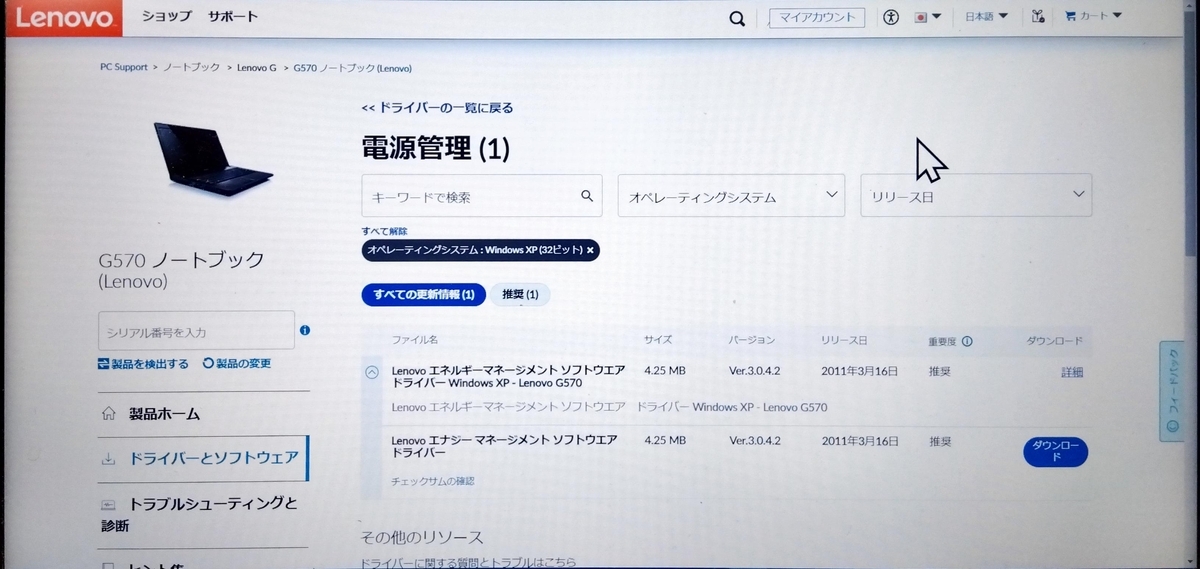Click the リリース日 table column header
Image resolution: width=1200 pixels, height=569 pixels.
point(844,341)
